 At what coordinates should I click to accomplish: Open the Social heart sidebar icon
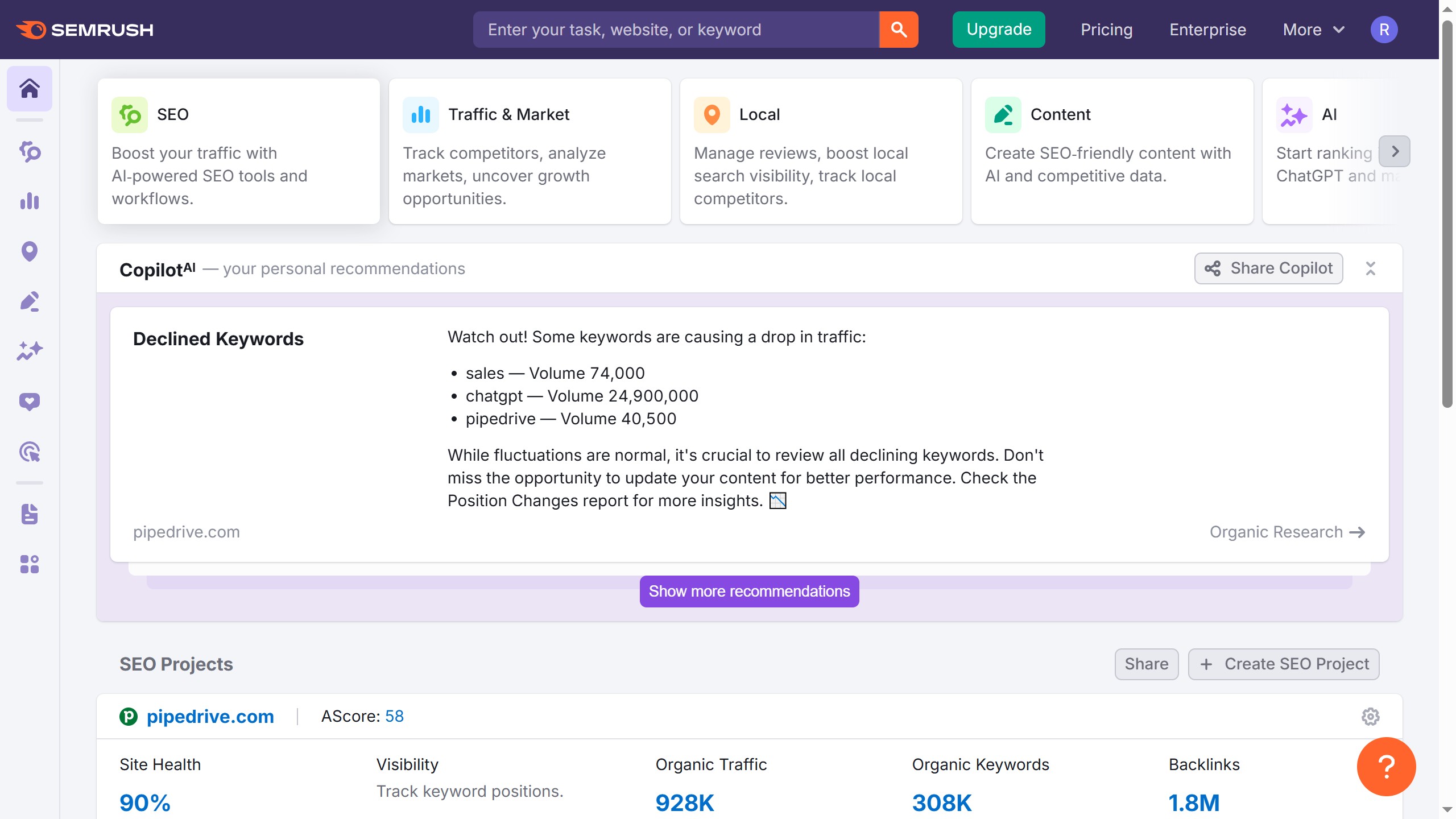tap(29, 402)
